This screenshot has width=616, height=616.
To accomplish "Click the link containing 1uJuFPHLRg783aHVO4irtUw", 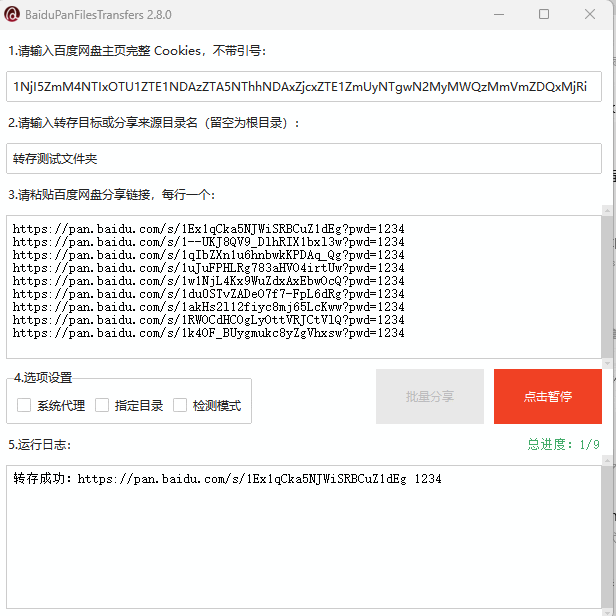I will (x=209, y=268).
